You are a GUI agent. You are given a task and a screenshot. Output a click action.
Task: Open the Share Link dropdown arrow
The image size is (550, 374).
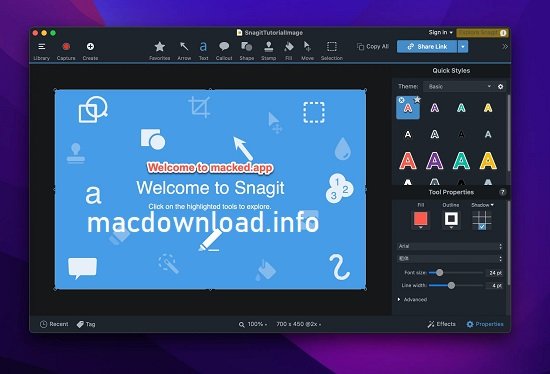[463, 46]
